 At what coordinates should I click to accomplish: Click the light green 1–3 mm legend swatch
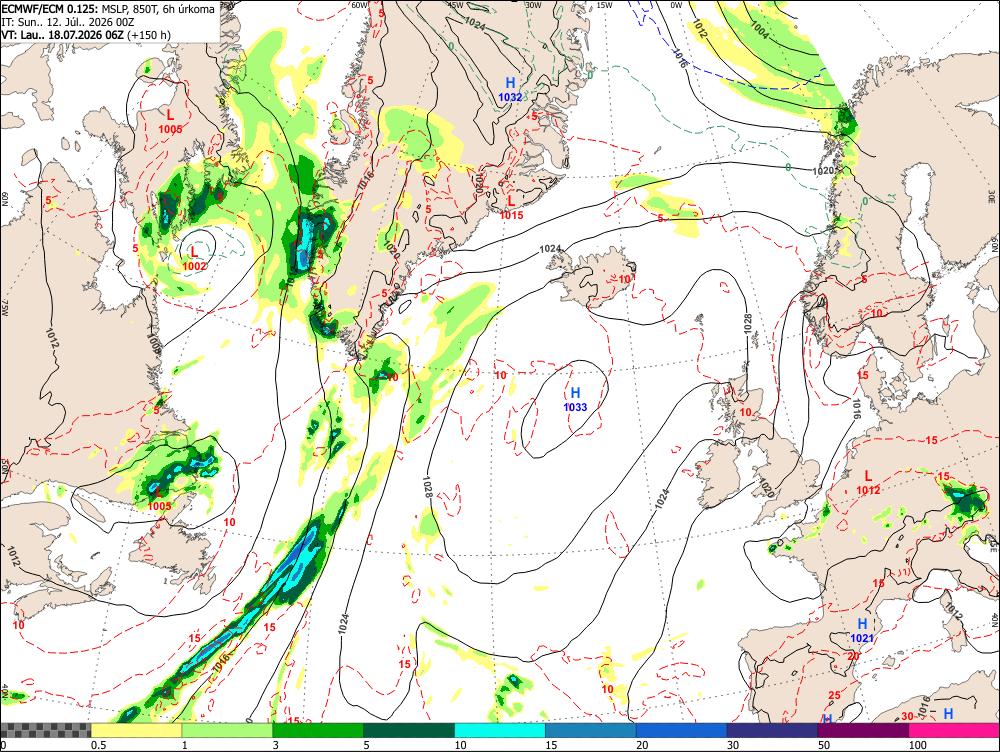227,730
